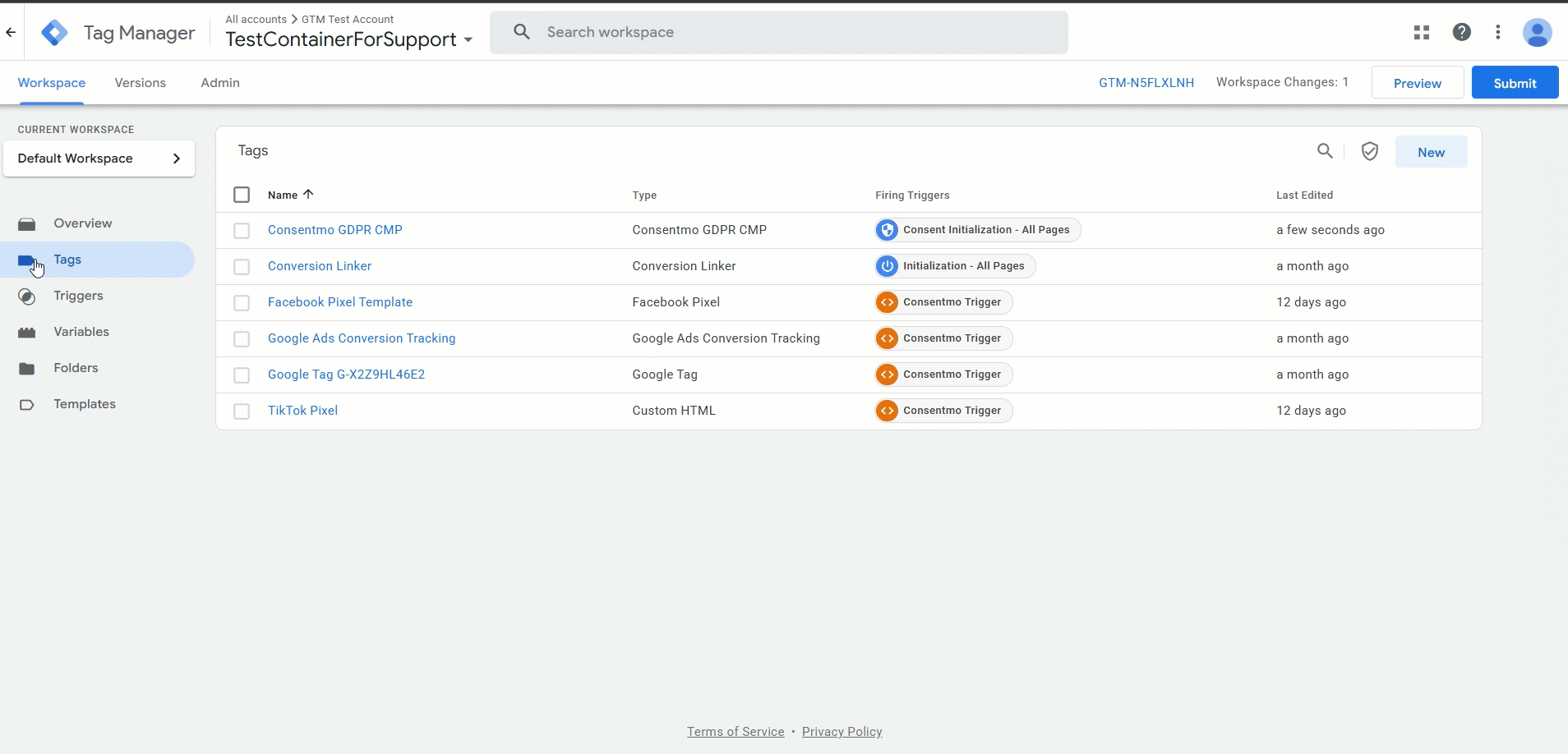Click the Name column sort arrow
1568x754 pixels.
click(x=308, y=195)
